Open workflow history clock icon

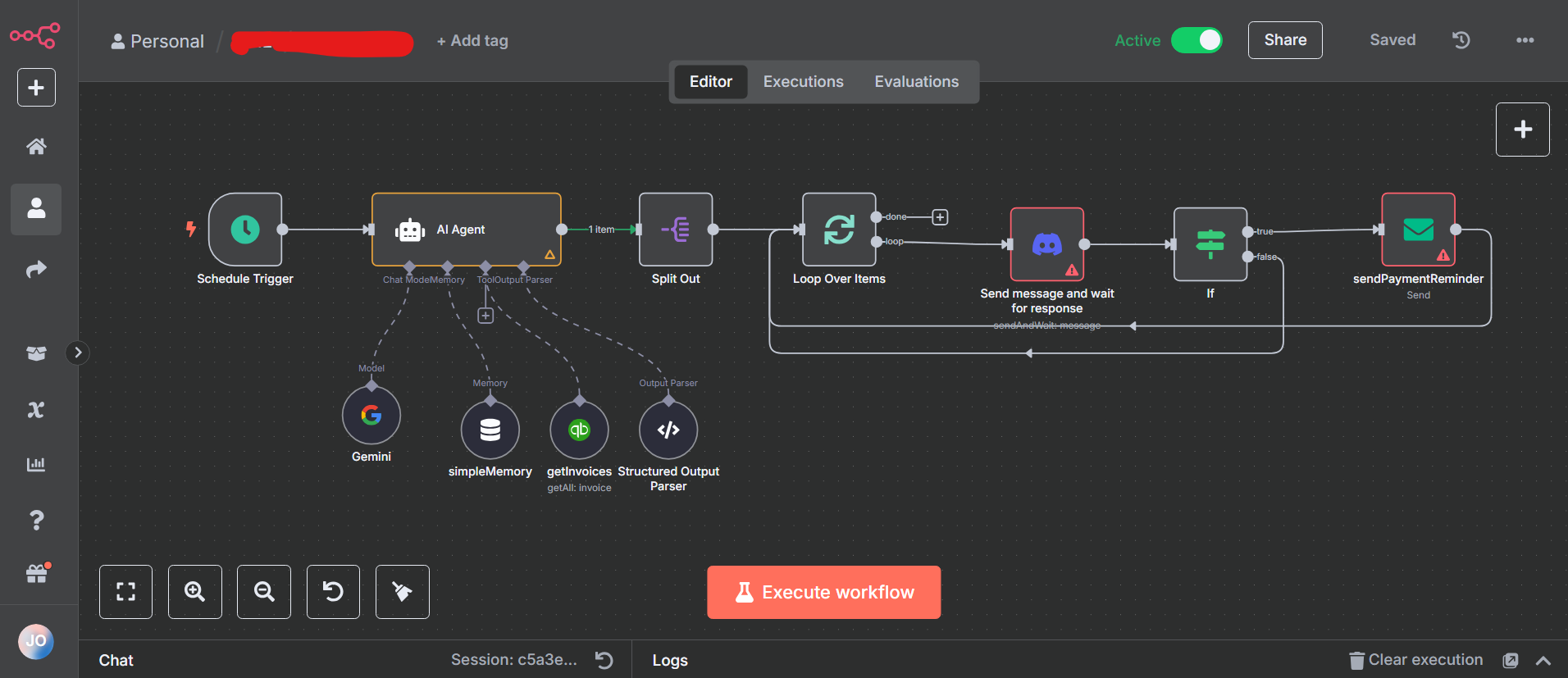coord(1461,40)
